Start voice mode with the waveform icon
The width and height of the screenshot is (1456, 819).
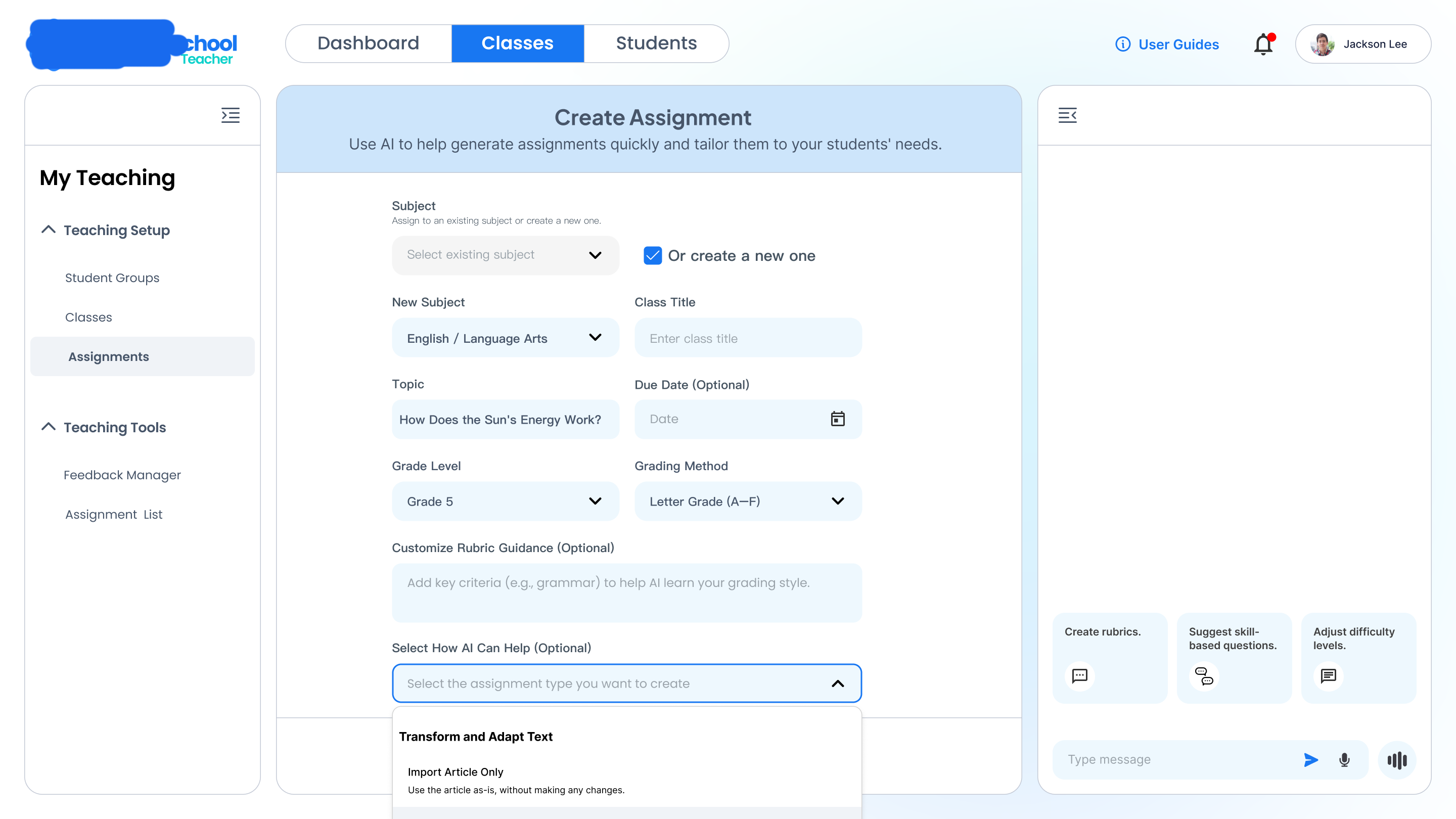tap(1397, 760)
